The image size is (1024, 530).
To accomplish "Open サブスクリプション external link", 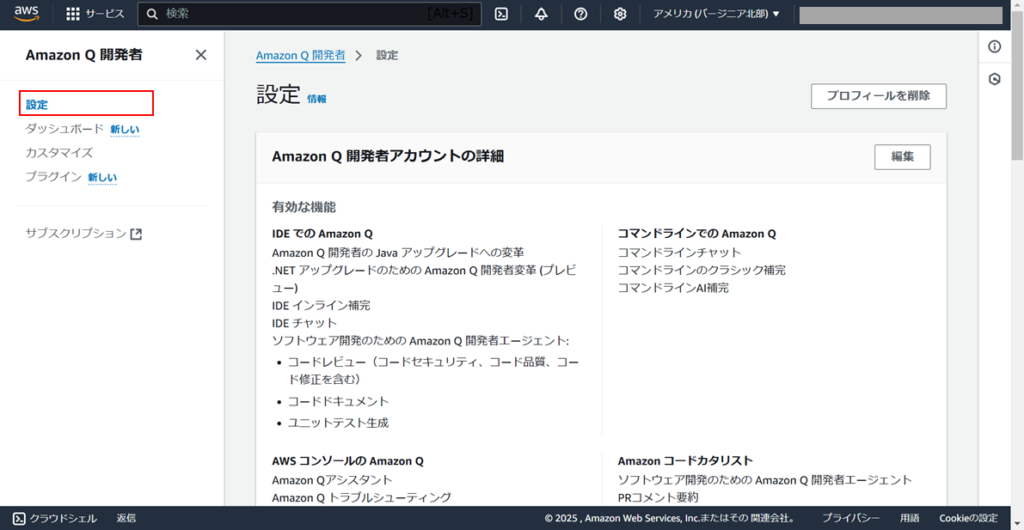I will pyautogui.click(x=84, y=233).
